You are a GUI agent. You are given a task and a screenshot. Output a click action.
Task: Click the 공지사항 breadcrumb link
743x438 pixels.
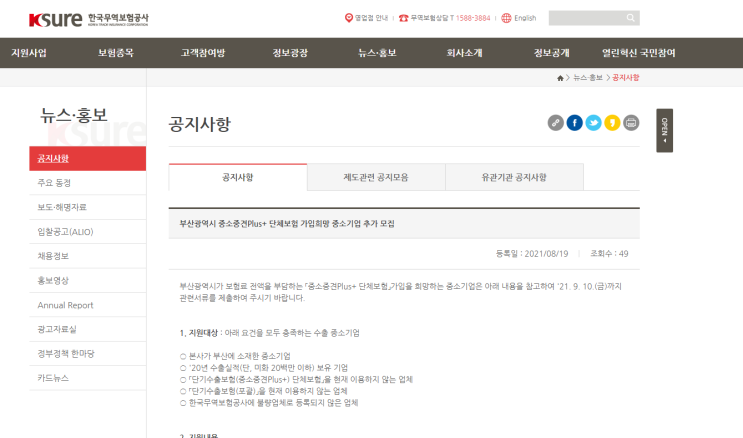click(625, 78)
